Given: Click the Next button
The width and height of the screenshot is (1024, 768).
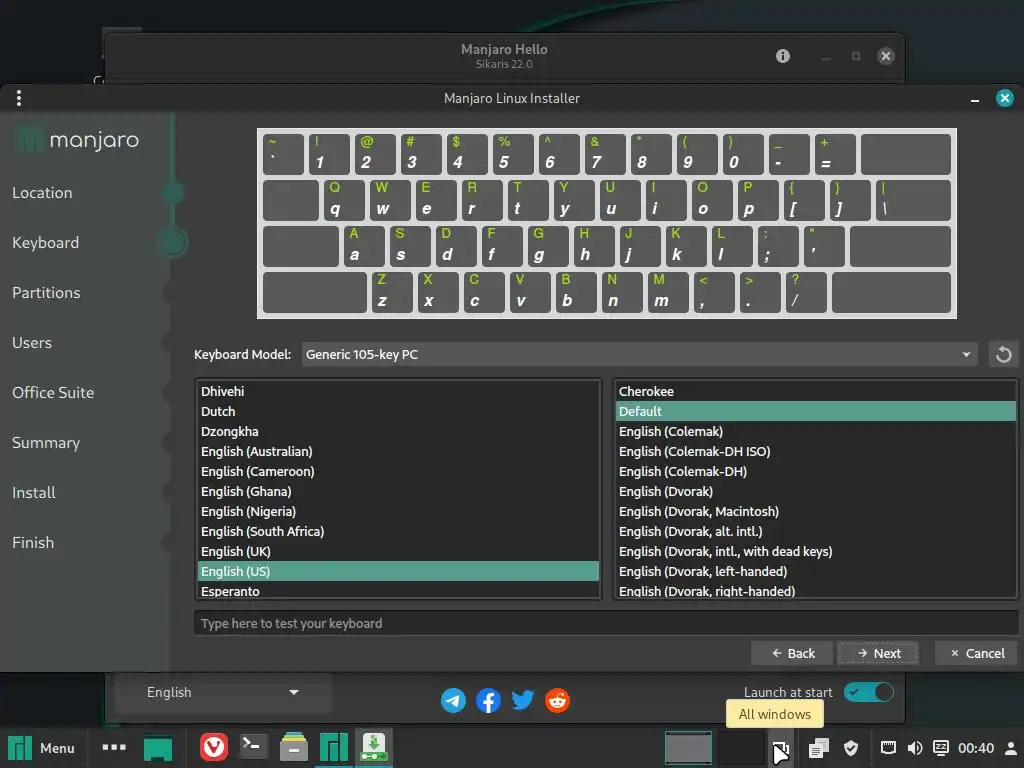Looking at the screenshot, I should 878,653.
